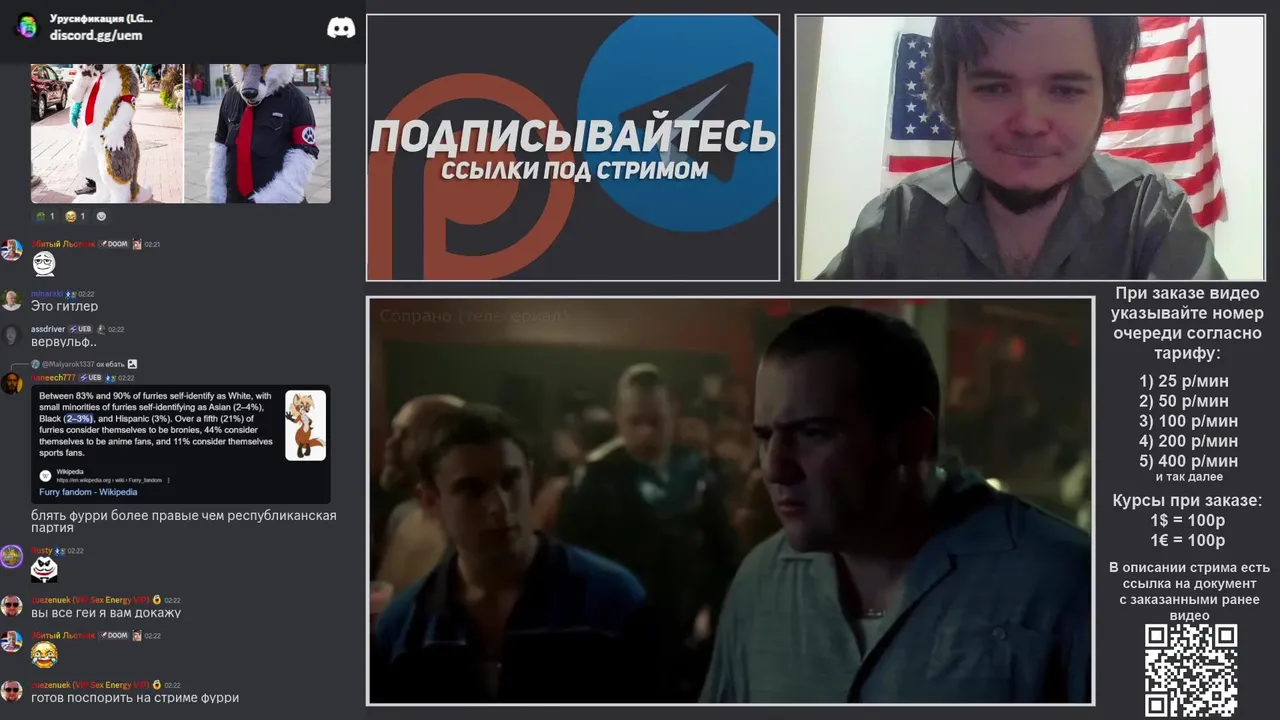Open the left attached image with the white fursuit

[x=107, y=133]
